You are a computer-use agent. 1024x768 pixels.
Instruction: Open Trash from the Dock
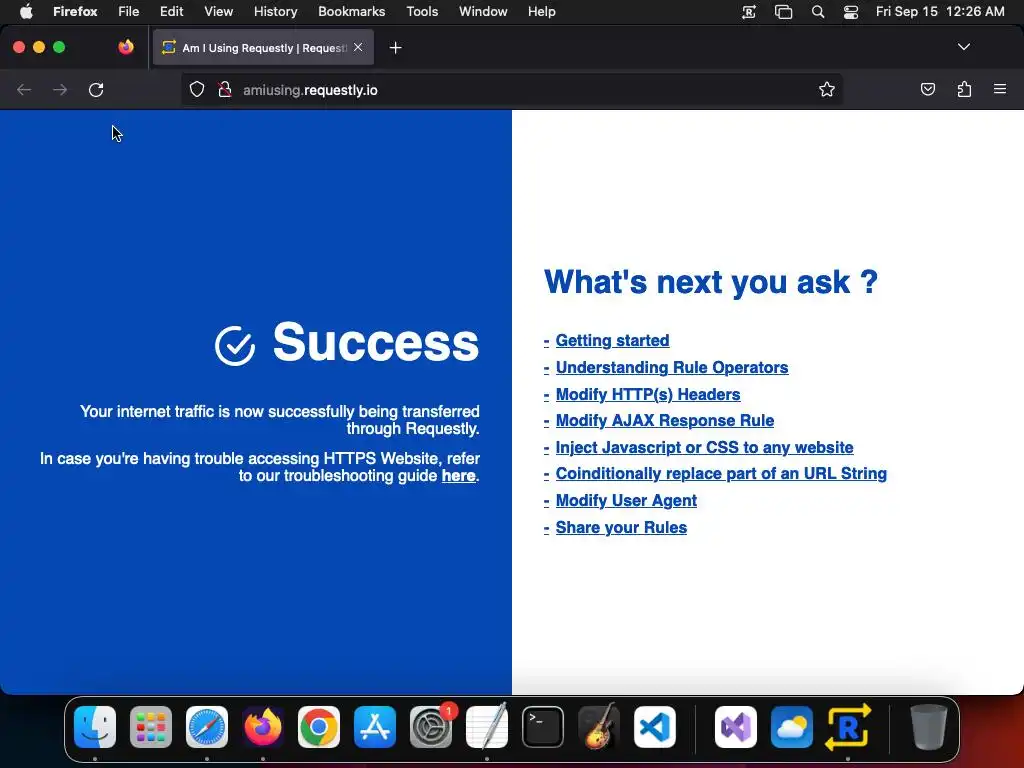point(929,727)
